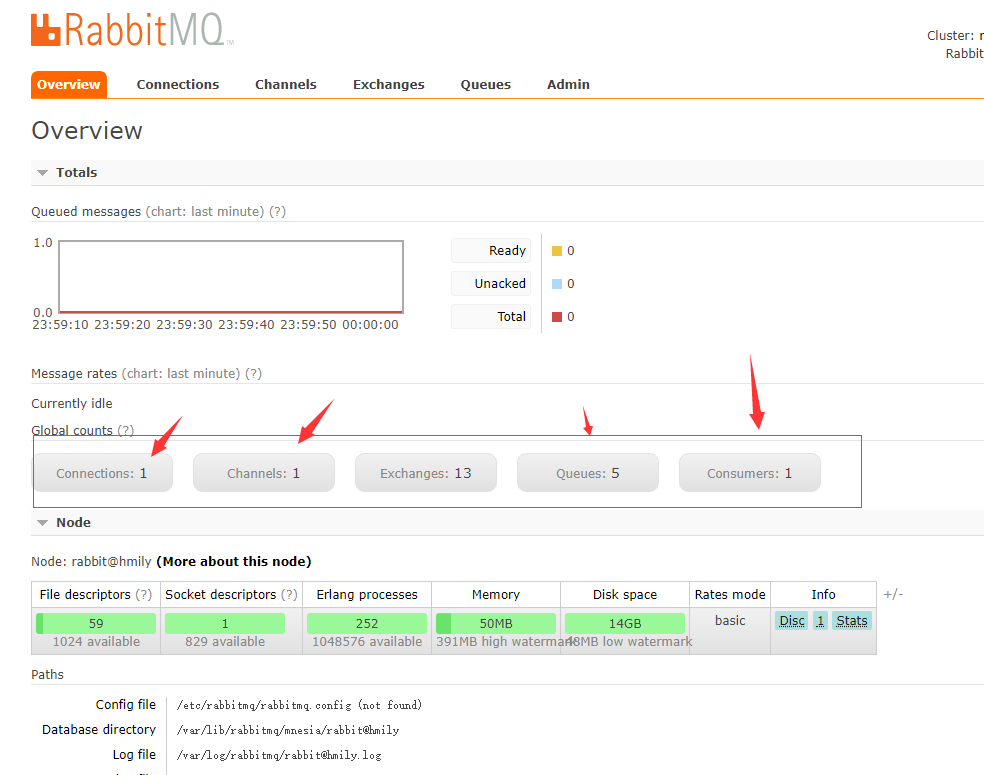The width and height of the screenshot is (984, 775).
Task: Click the 1 info tag
Action: coord(820,621)
